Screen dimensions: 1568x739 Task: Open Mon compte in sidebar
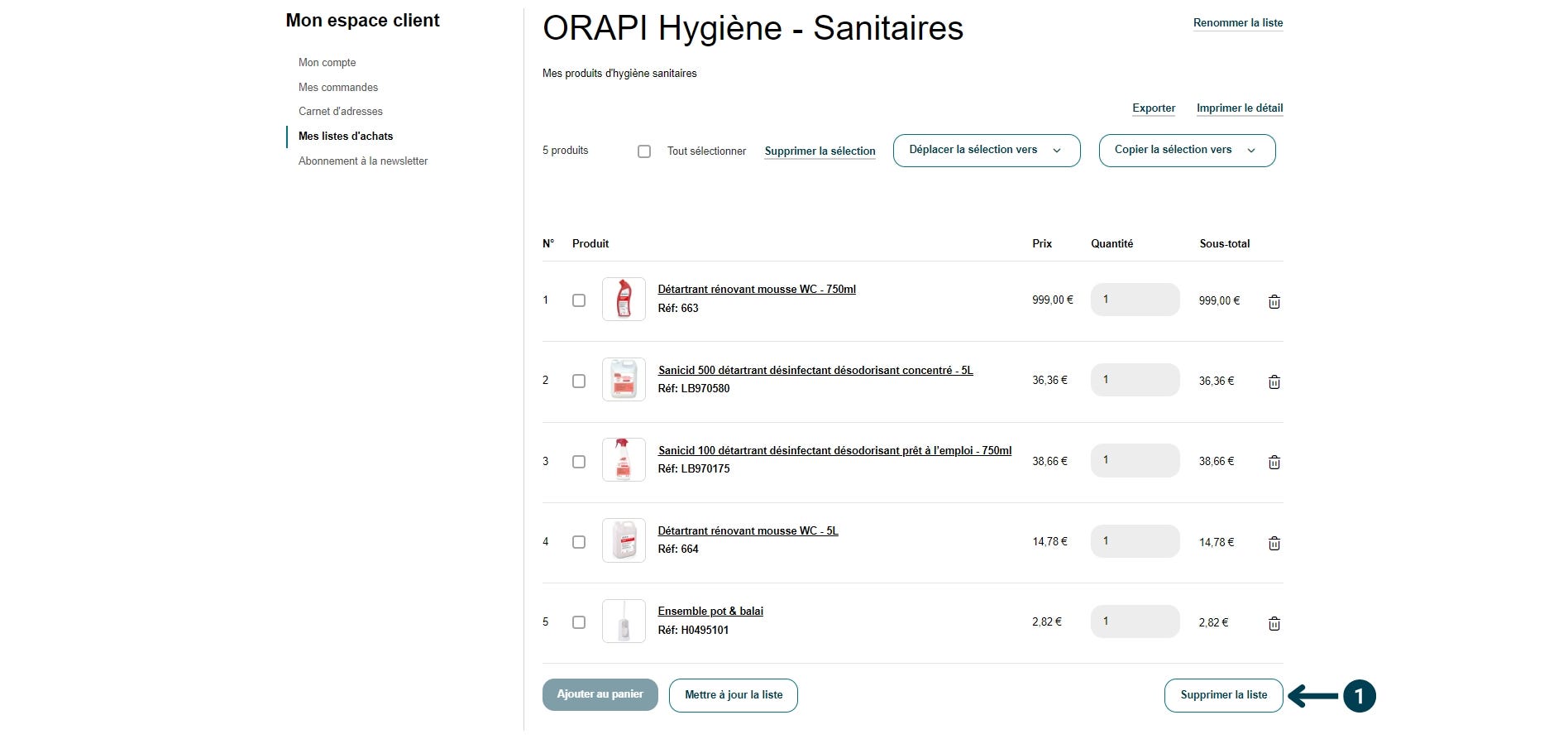[327, 63]
